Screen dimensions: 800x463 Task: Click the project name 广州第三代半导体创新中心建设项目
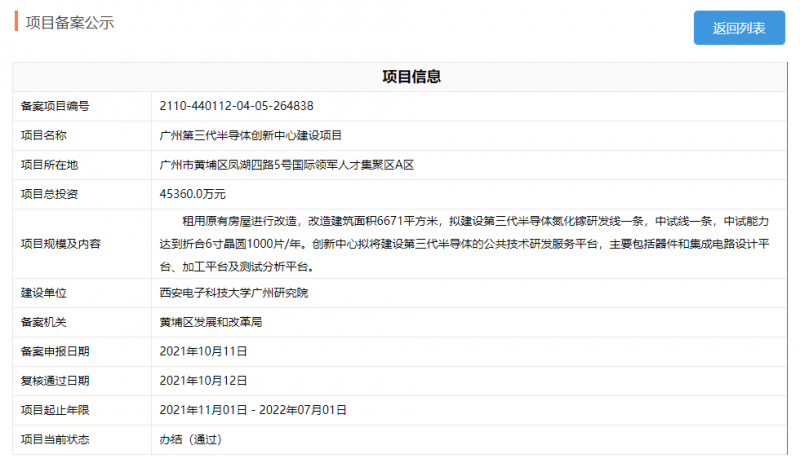[251, 135]
